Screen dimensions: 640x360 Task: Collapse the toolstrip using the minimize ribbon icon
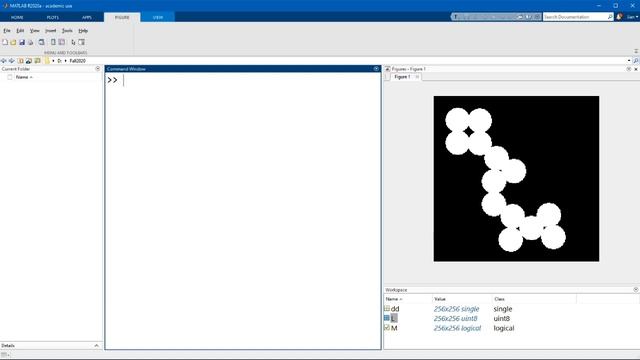pos(636,51)
